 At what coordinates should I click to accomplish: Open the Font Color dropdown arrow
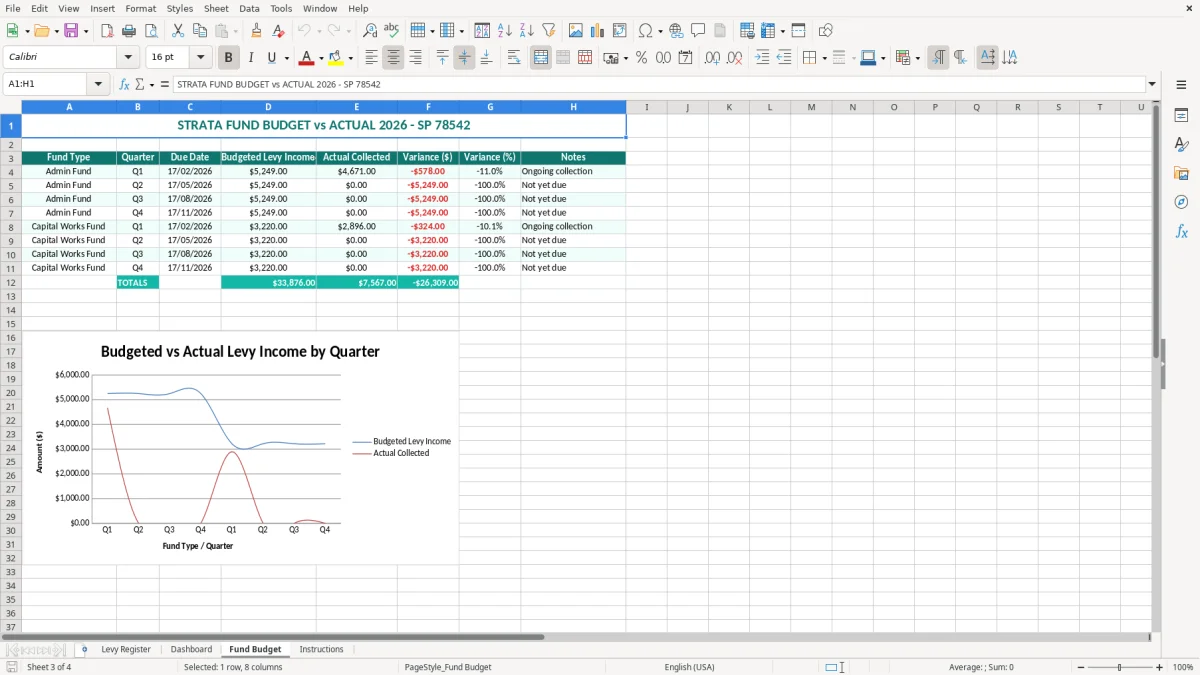point(321,58)
